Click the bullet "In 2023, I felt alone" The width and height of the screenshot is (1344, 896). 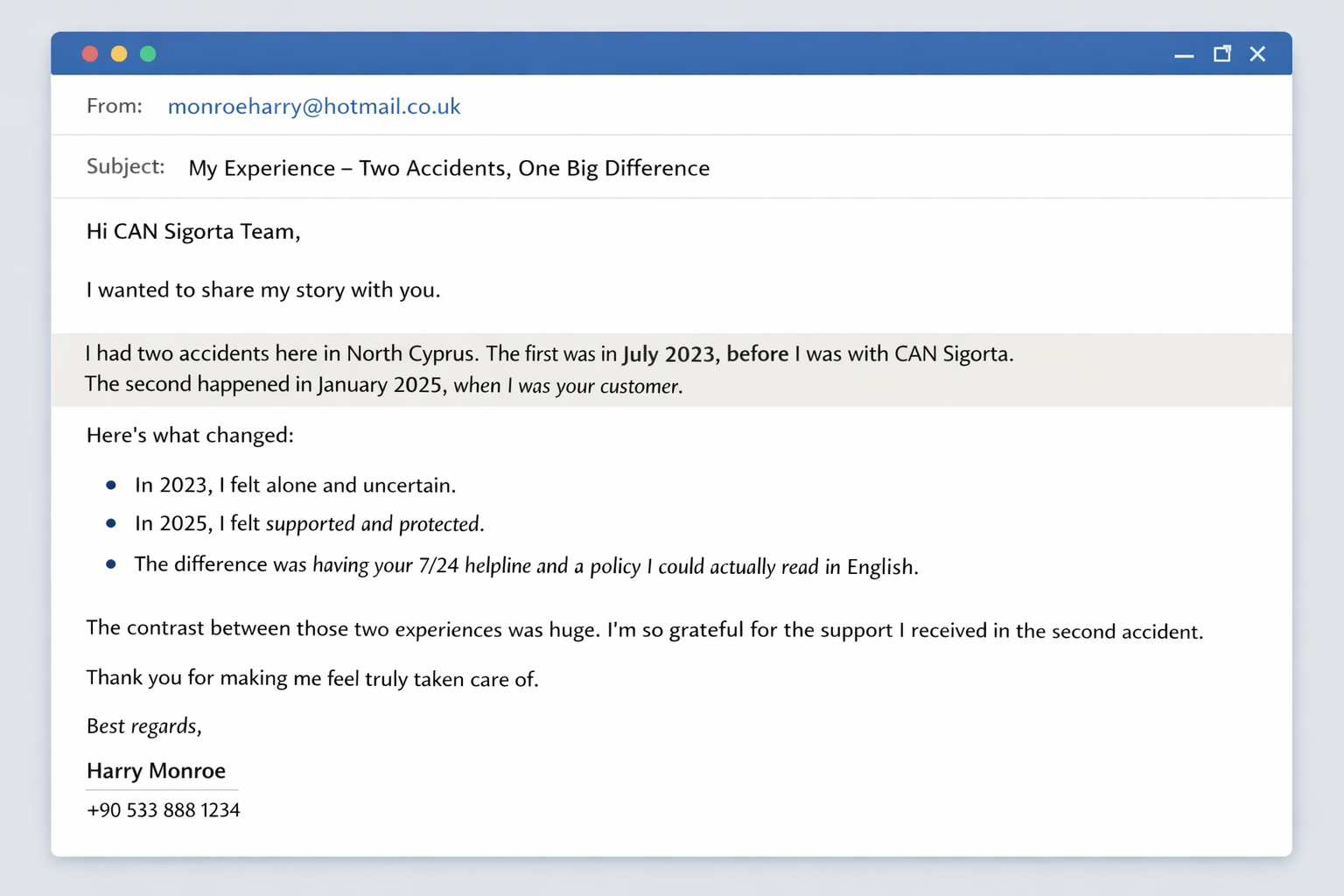point(295,486)
